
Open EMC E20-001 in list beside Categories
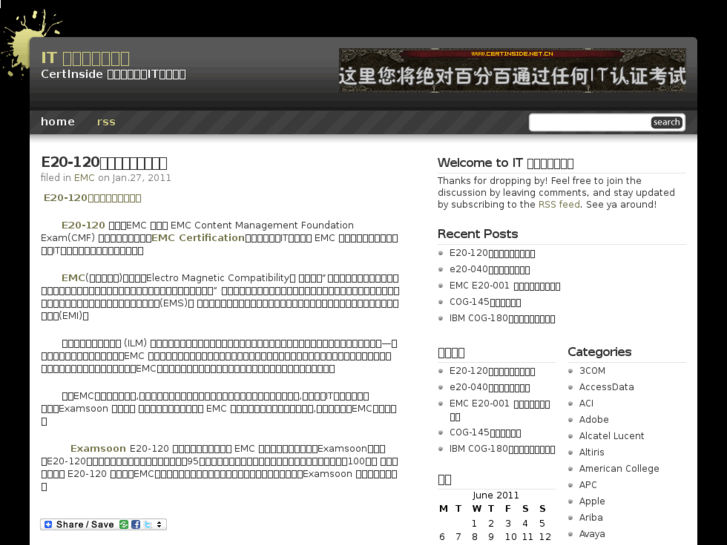499,410
